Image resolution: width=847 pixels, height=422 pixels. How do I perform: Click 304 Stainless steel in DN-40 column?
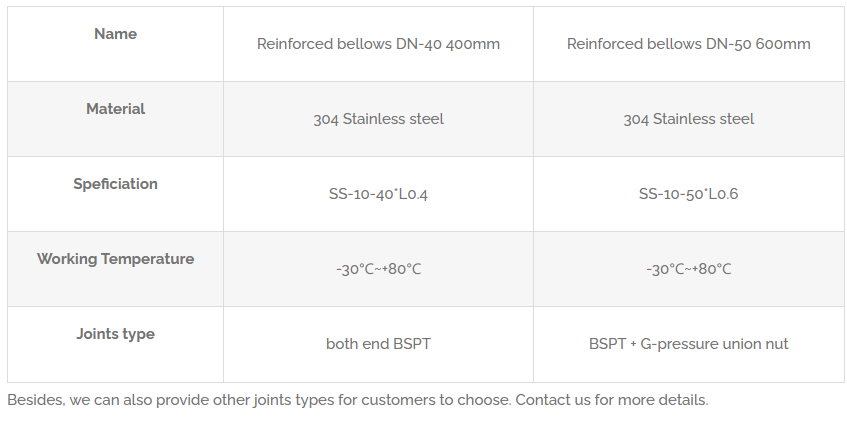coord(378,119)
